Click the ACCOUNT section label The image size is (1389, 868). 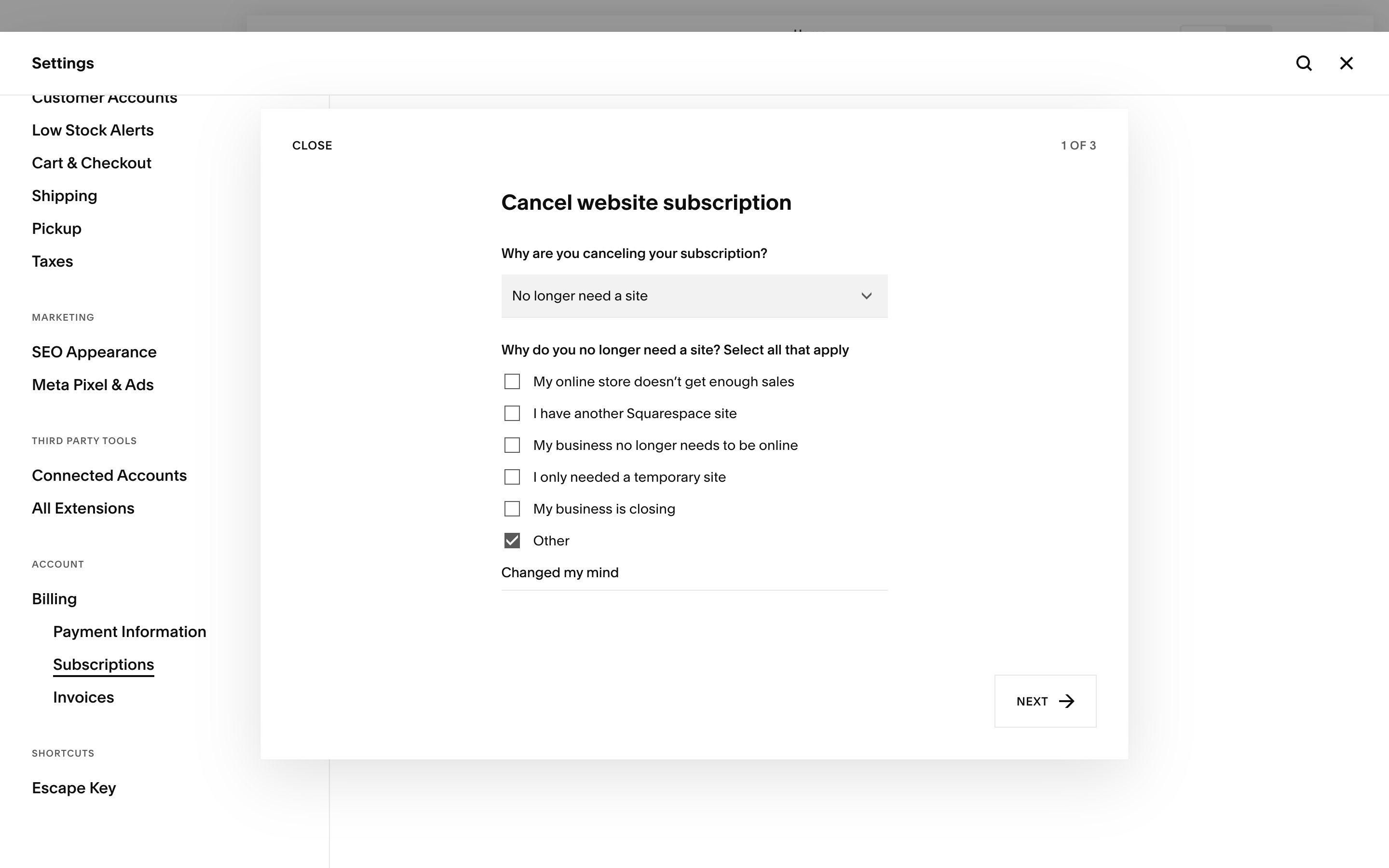[57, 564]
